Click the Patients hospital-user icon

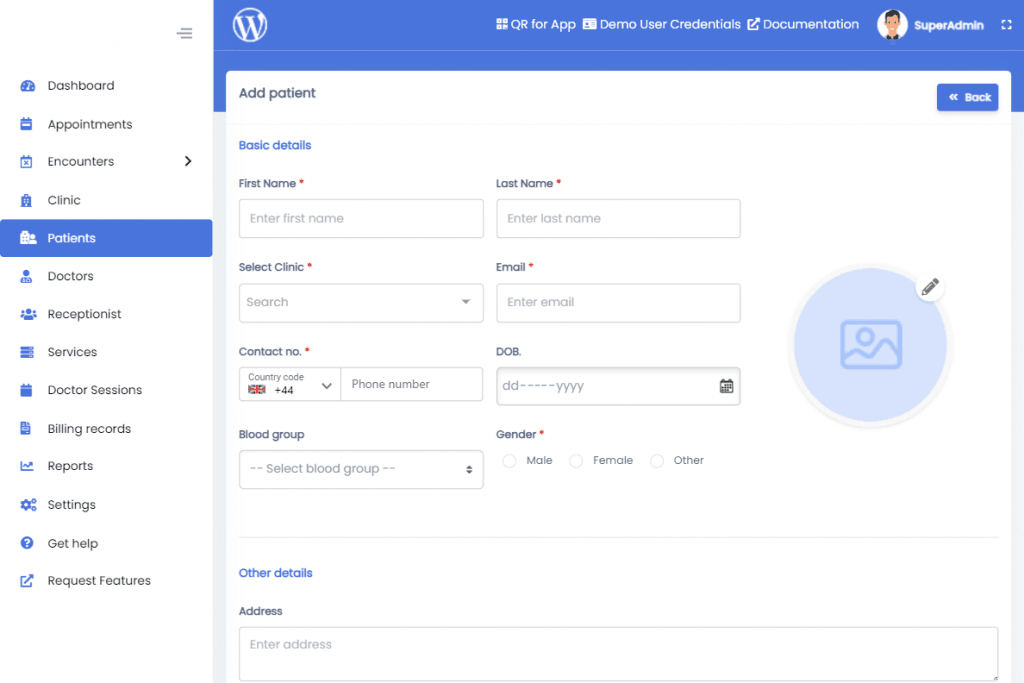28,238
